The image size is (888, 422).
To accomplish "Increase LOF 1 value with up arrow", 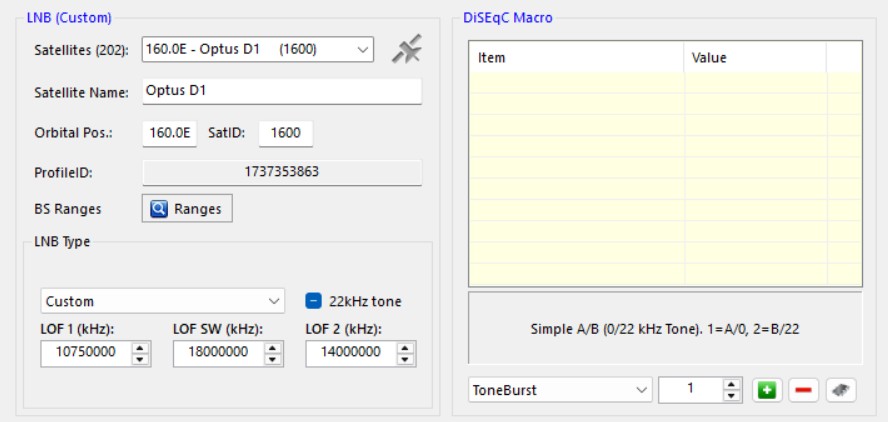I will coord(141,348).
